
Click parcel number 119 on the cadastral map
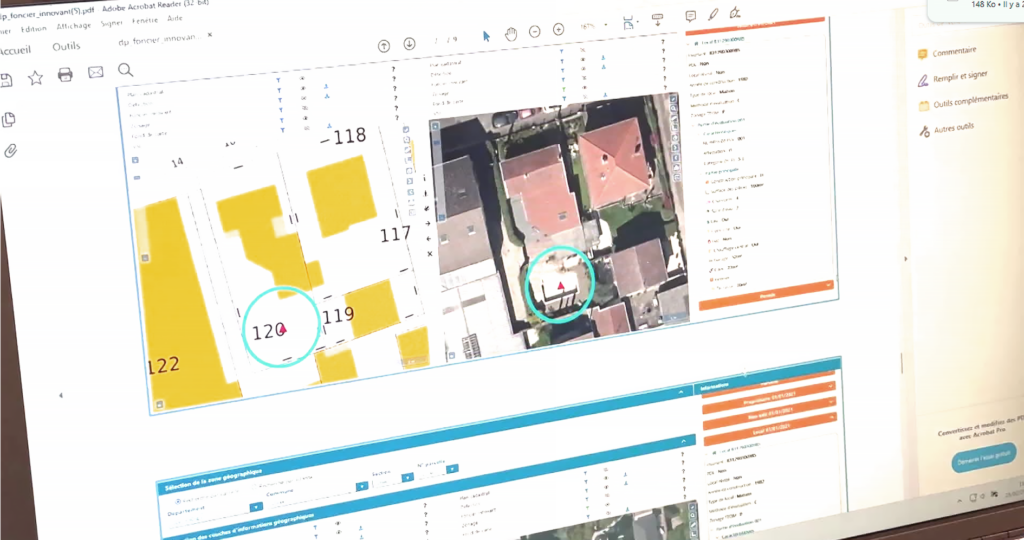pos(338,316)
